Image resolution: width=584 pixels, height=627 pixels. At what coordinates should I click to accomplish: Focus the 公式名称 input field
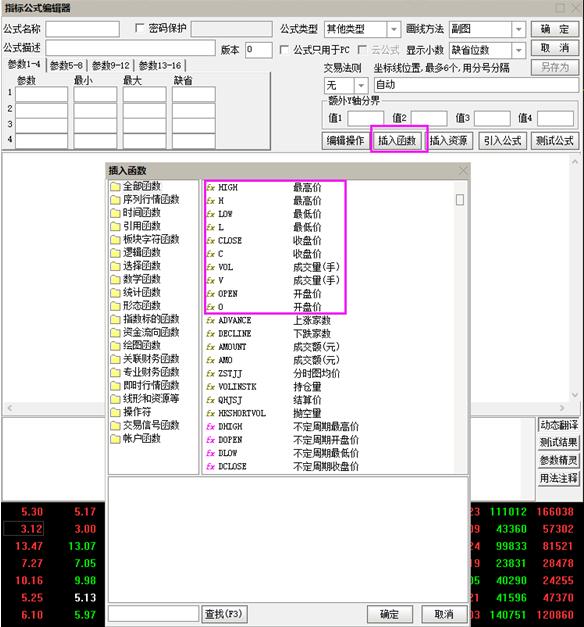pyautogui.click(x=82, y=29)
